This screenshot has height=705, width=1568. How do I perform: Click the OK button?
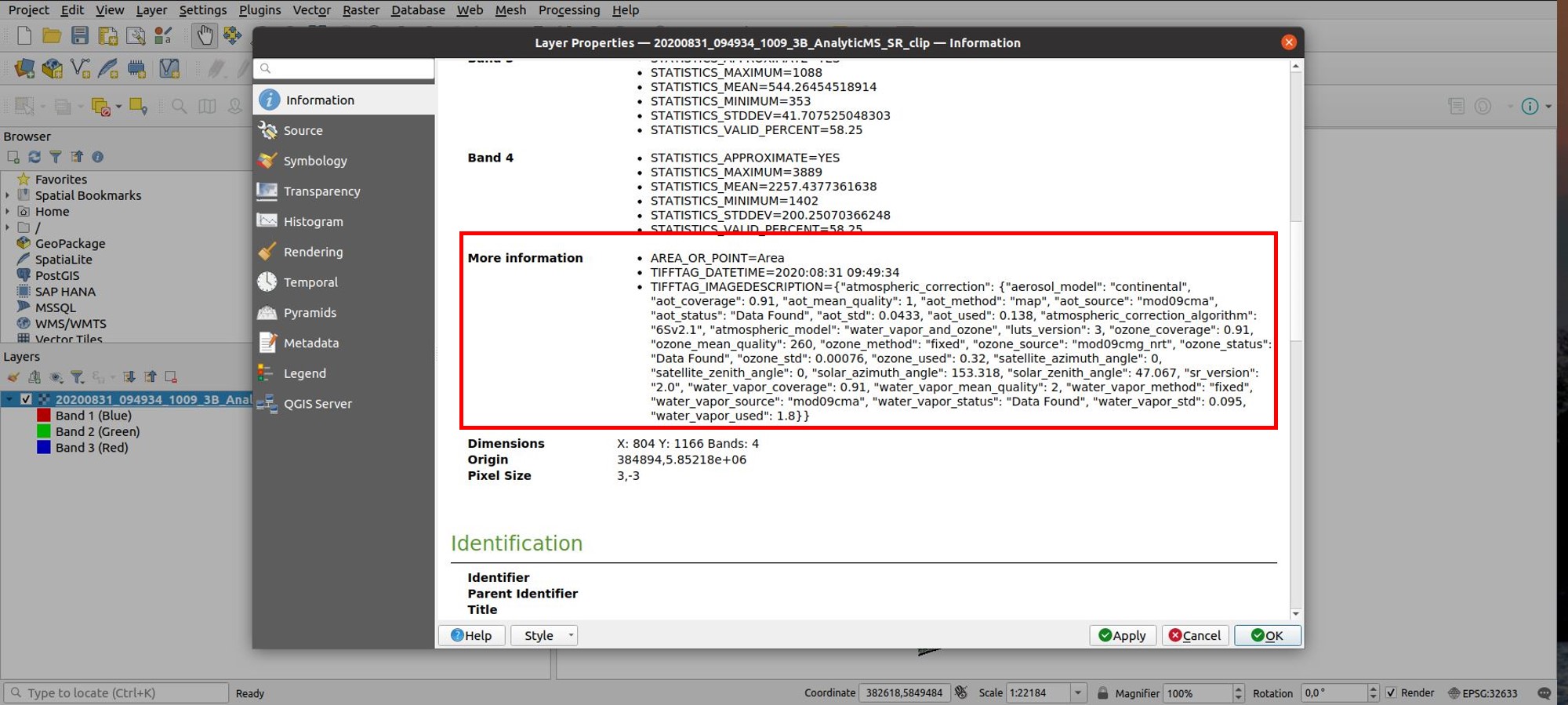point(1267,635)
